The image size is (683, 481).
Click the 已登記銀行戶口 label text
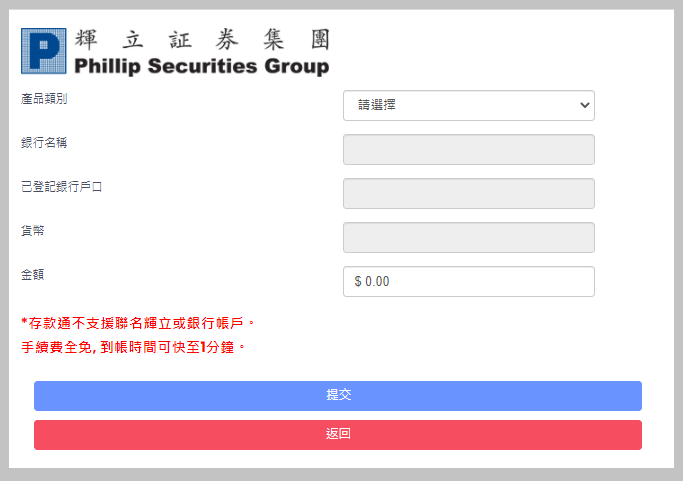(62, 186)
